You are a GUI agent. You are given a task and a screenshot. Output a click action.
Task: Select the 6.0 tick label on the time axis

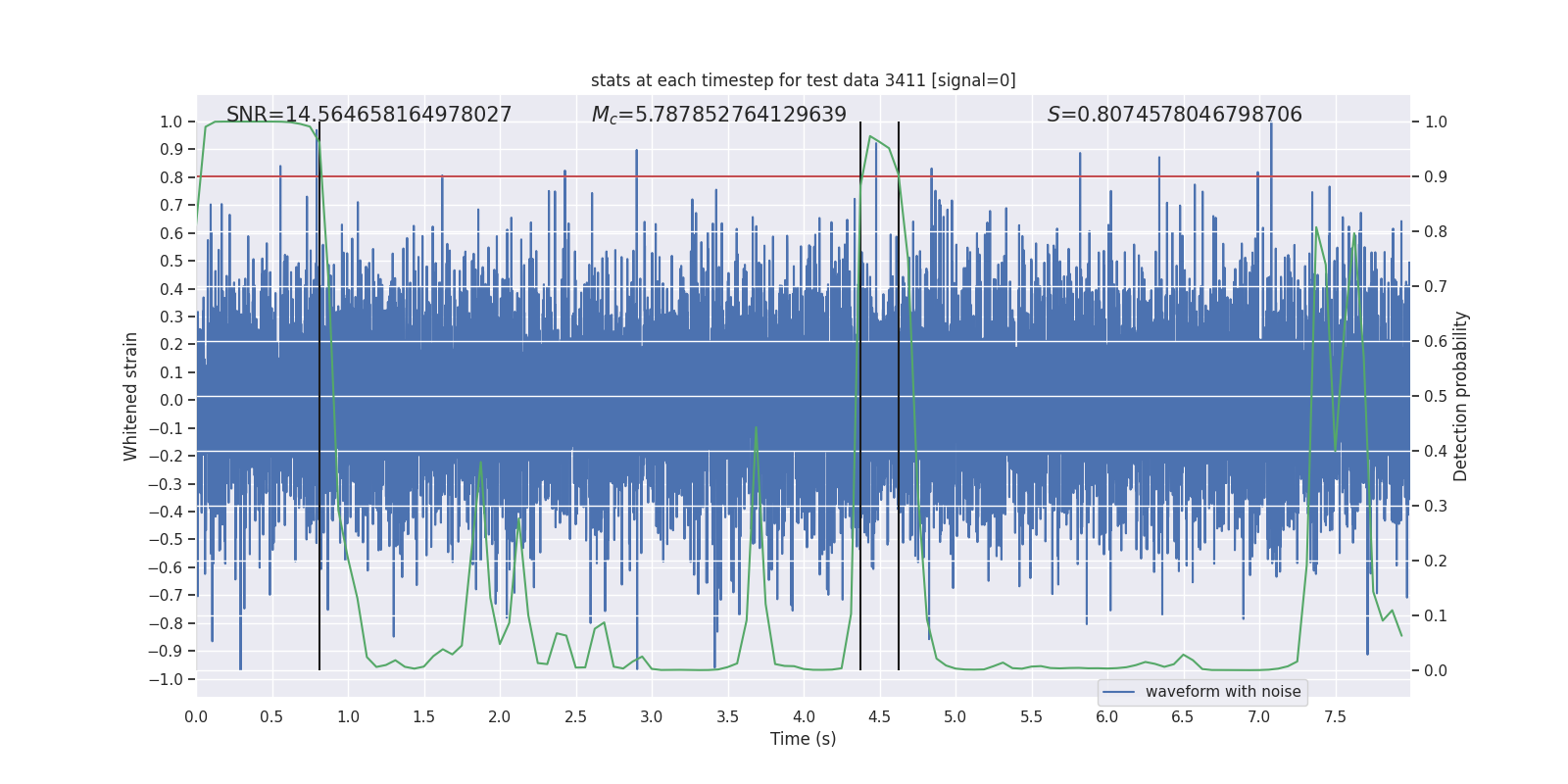click(x=1107, y=716)
